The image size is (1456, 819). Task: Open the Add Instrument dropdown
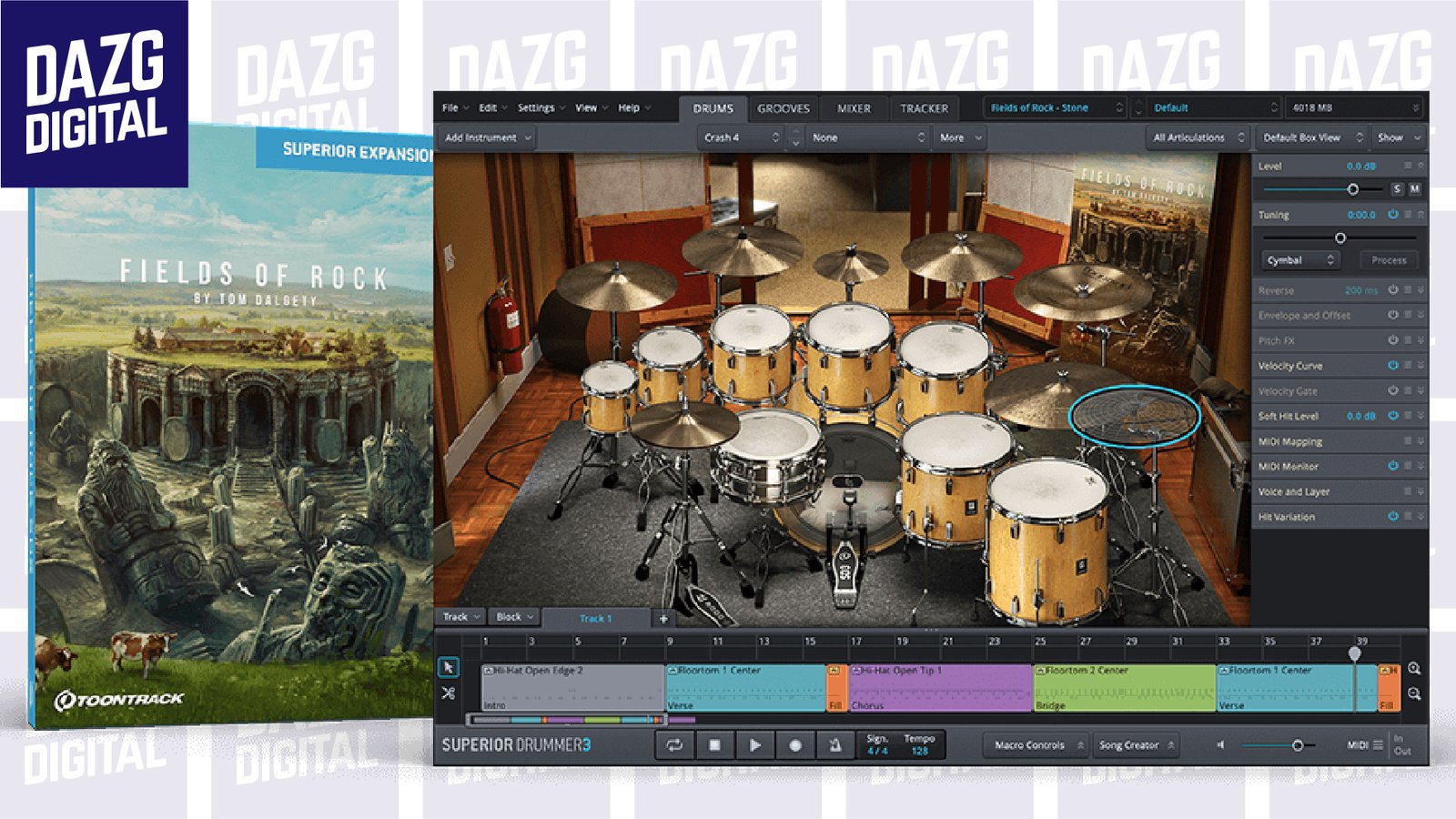coord(488,137)
